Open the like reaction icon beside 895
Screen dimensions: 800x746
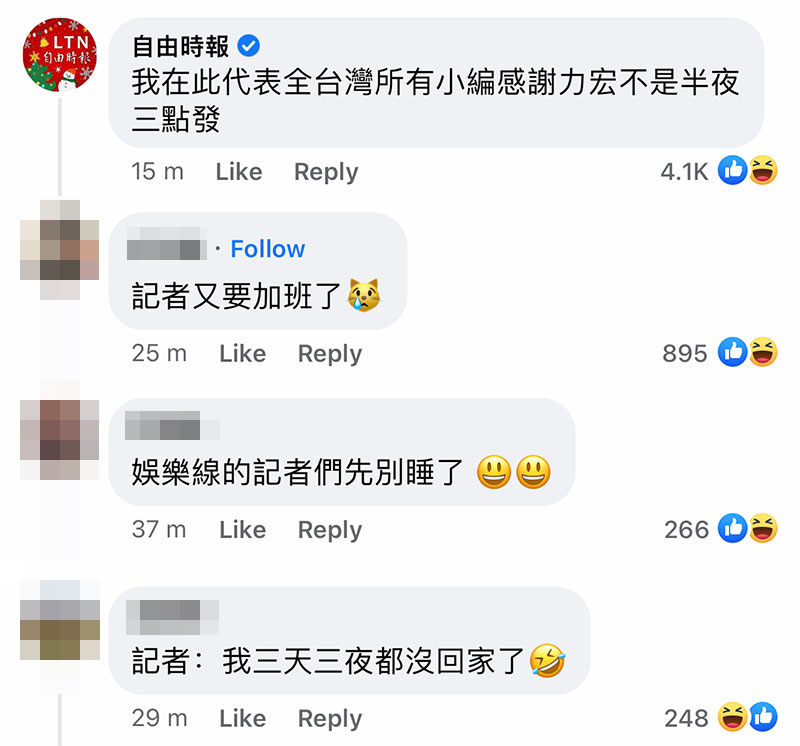(732, 352)
